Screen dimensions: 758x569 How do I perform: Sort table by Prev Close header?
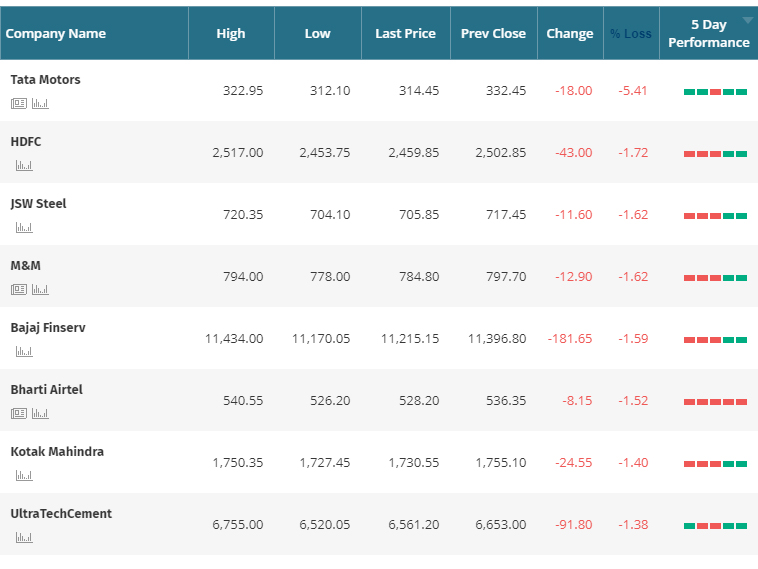pos(493,34)
